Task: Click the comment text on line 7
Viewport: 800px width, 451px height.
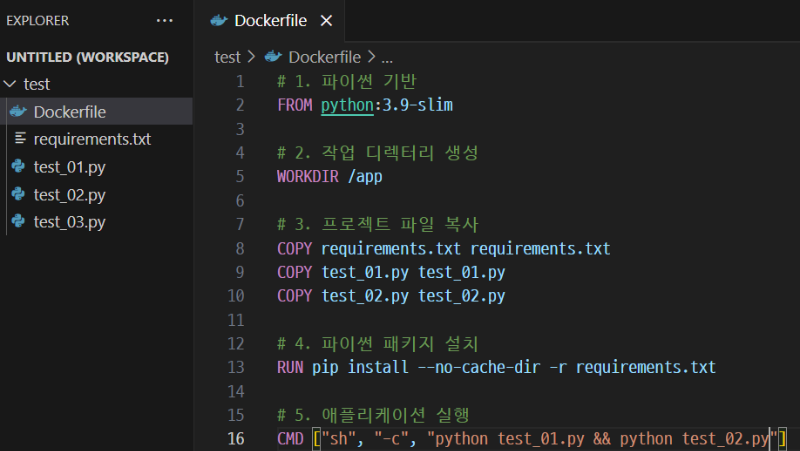Action: [x=378, y=224]
